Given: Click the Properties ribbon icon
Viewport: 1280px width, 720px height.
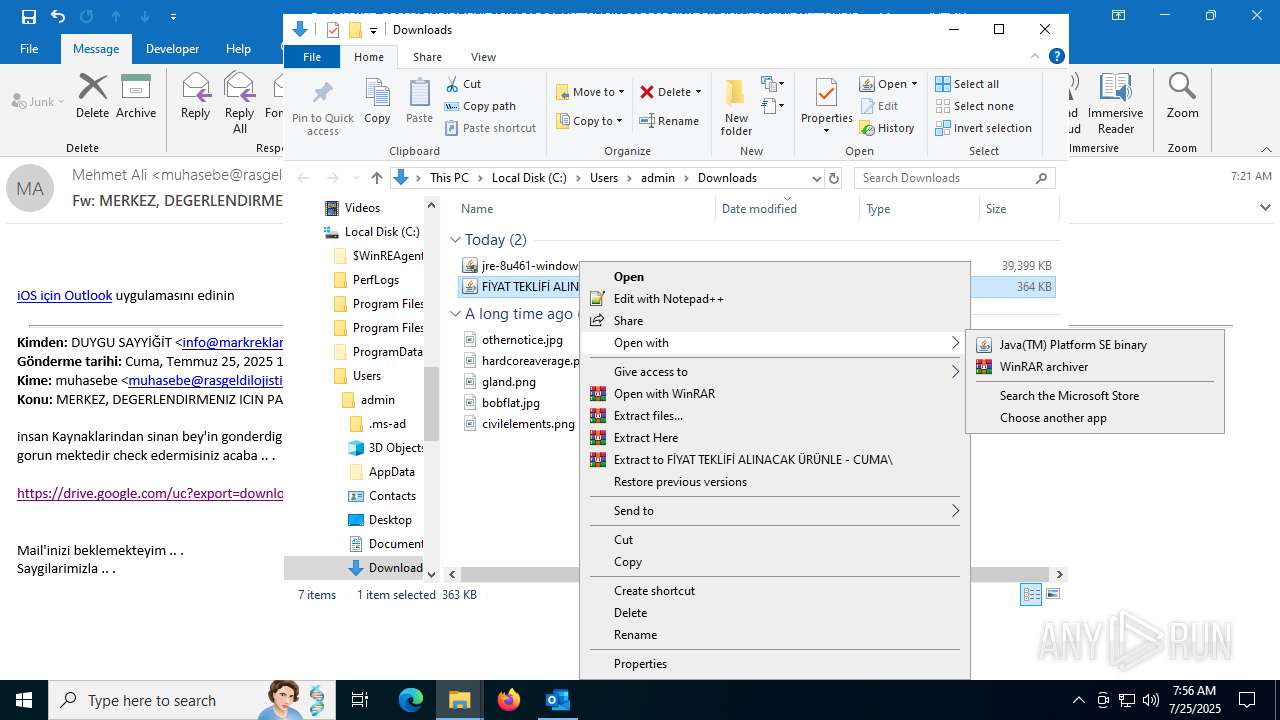Looking at the screenshot, I should tap(826, 95).
